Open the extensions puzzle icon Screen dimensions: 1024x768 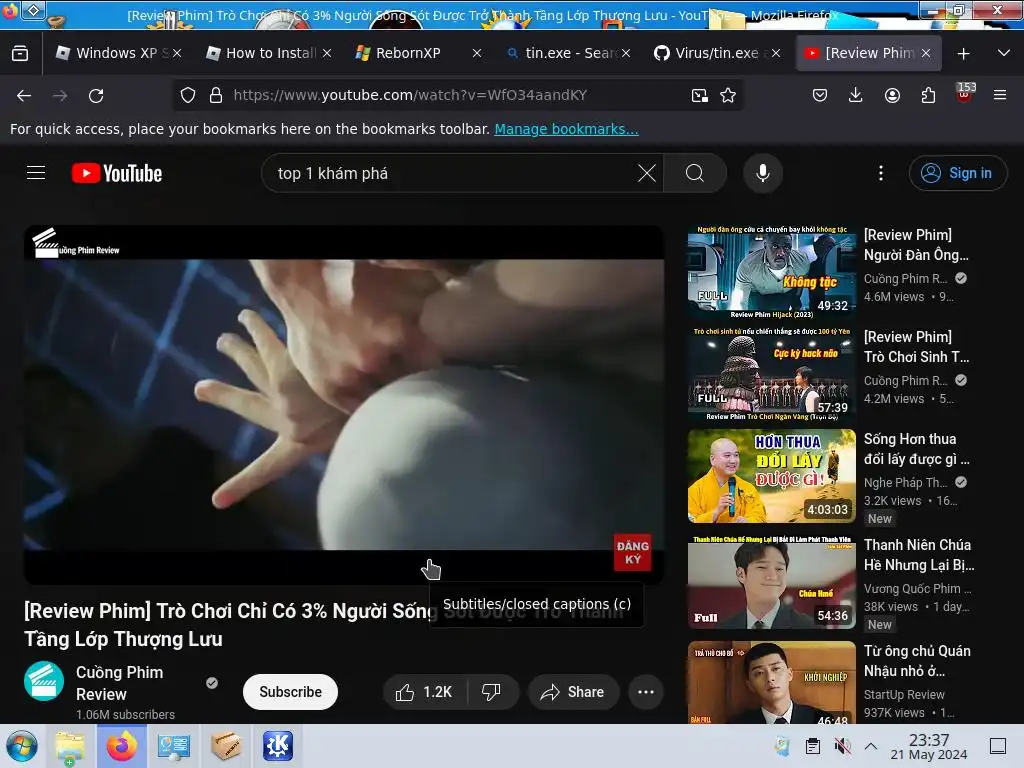[928, 95]
